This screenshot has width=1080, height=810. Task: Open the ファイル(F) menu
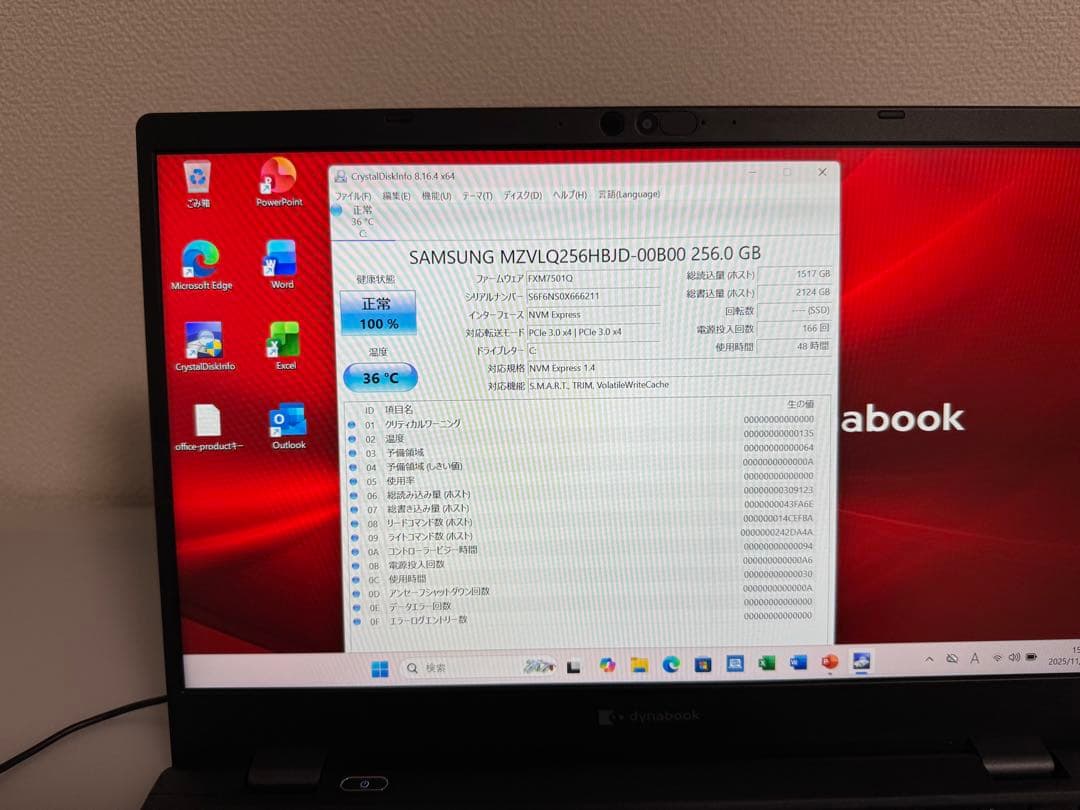(x=353, y=196)
